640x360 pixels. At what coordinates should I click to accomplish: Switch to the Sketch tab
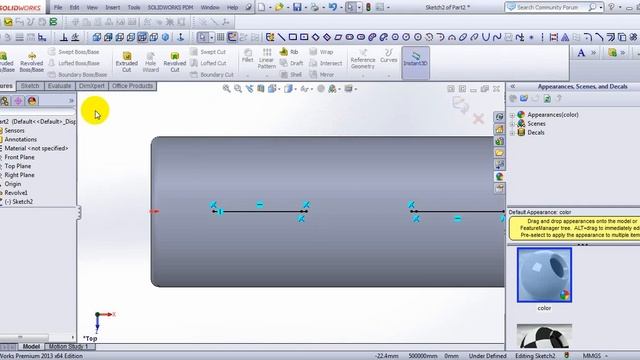30,86
